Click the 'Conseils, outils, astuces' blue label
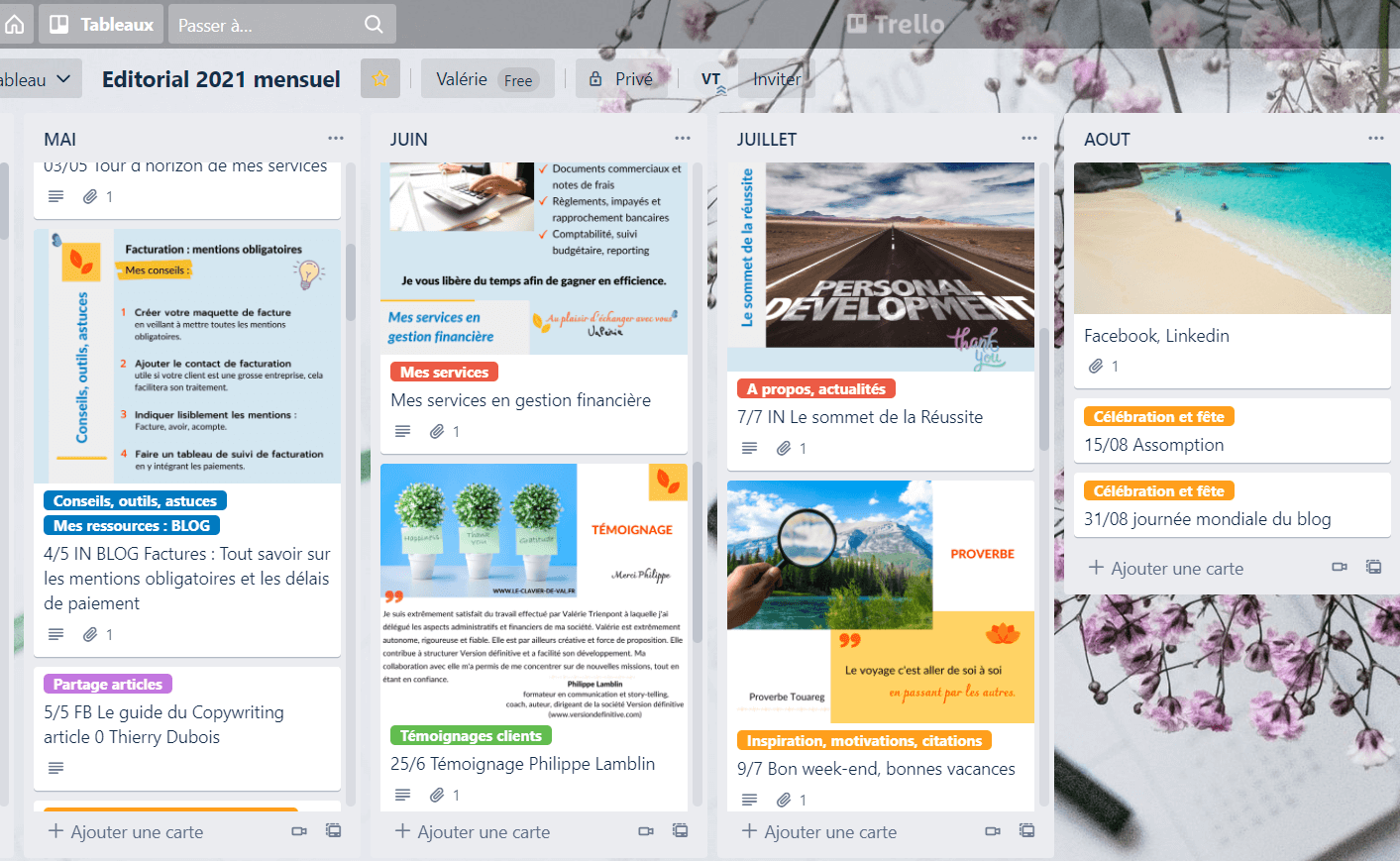The image size is (1400, 861). [135, 501]
